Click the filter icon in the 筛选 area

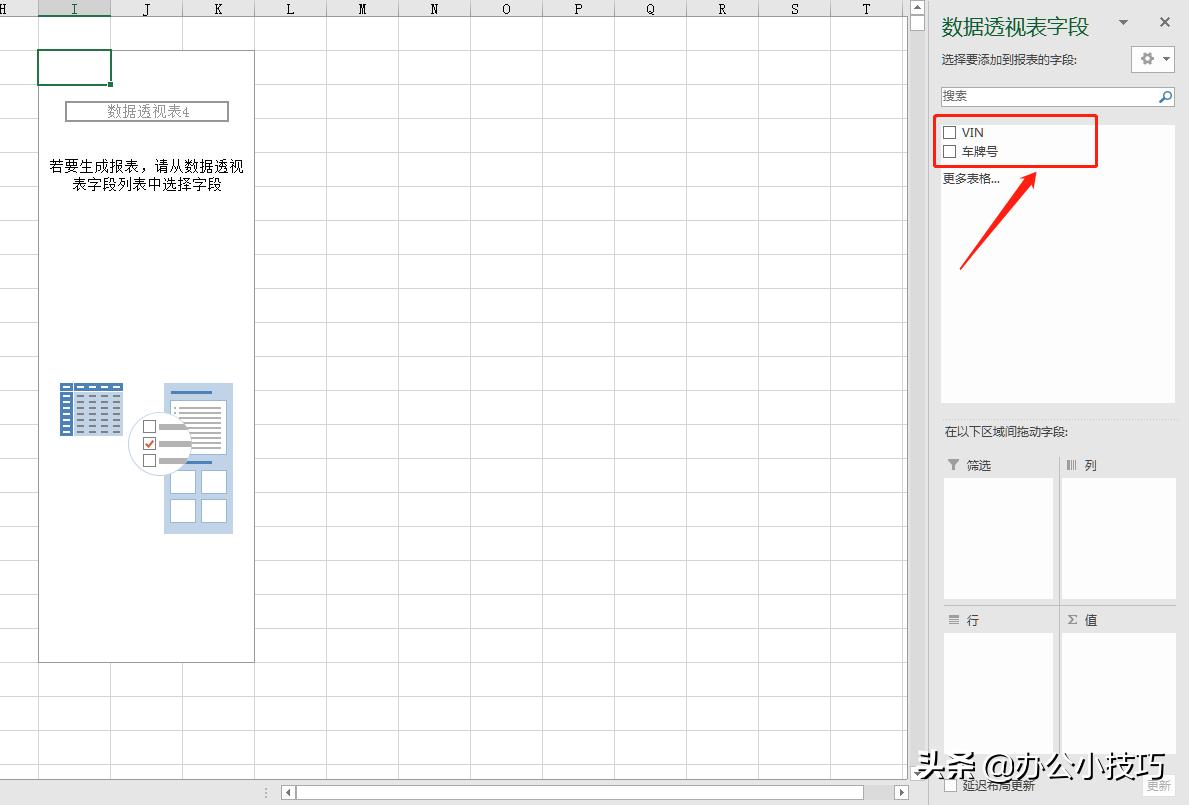click(x=953, y=464)
